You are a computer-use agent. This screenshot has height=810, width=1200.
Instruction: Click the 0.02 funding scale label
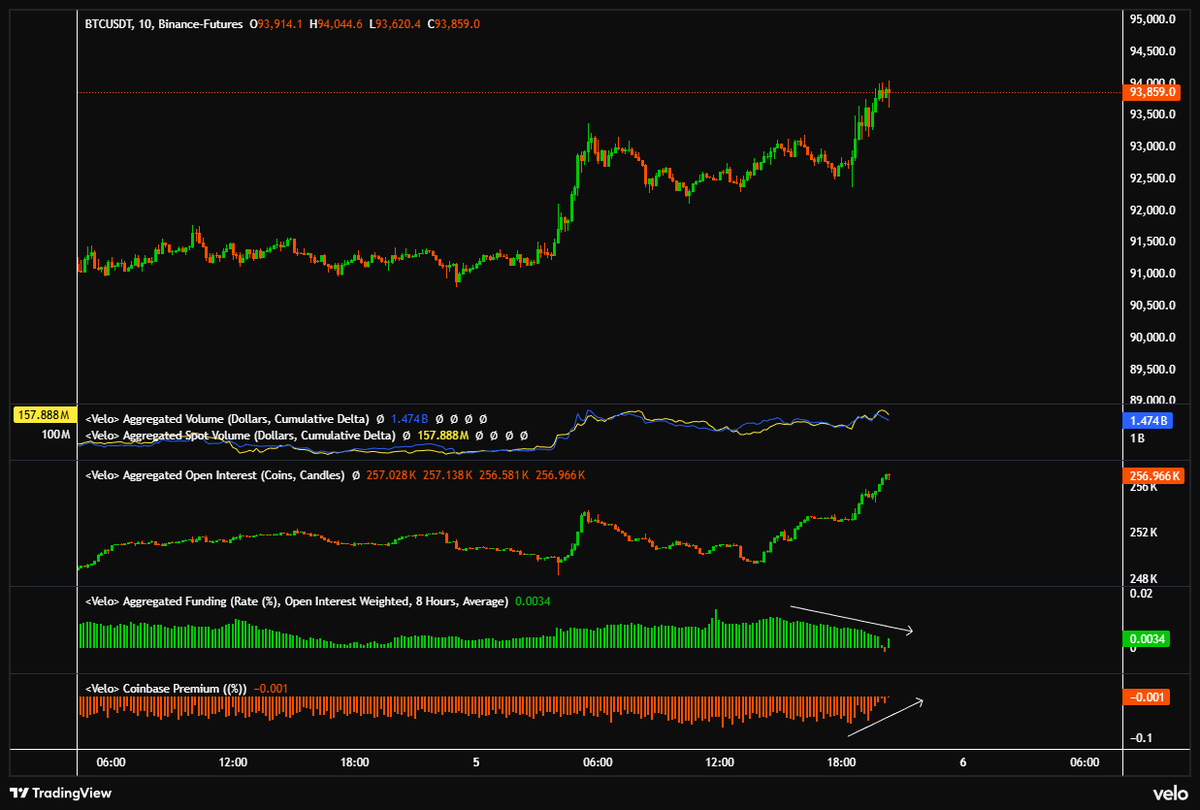pyautogui.click(x=1139, y=594)
